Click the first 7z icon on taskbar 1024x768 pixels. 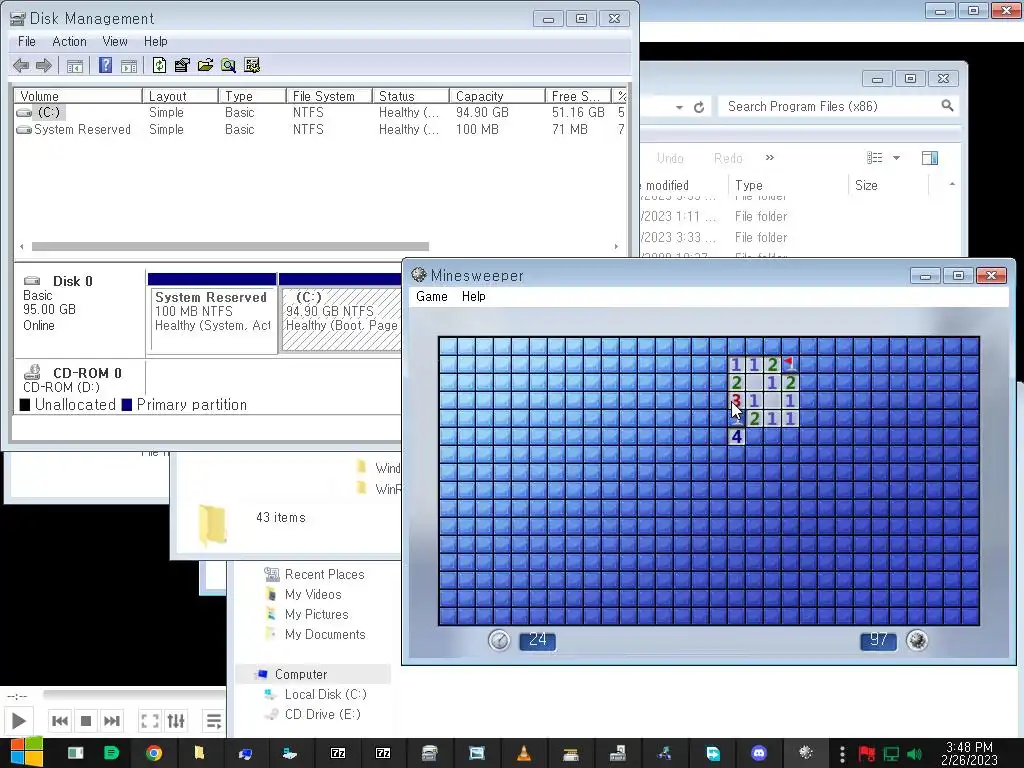pyautogui.click(x=338, y=754)
